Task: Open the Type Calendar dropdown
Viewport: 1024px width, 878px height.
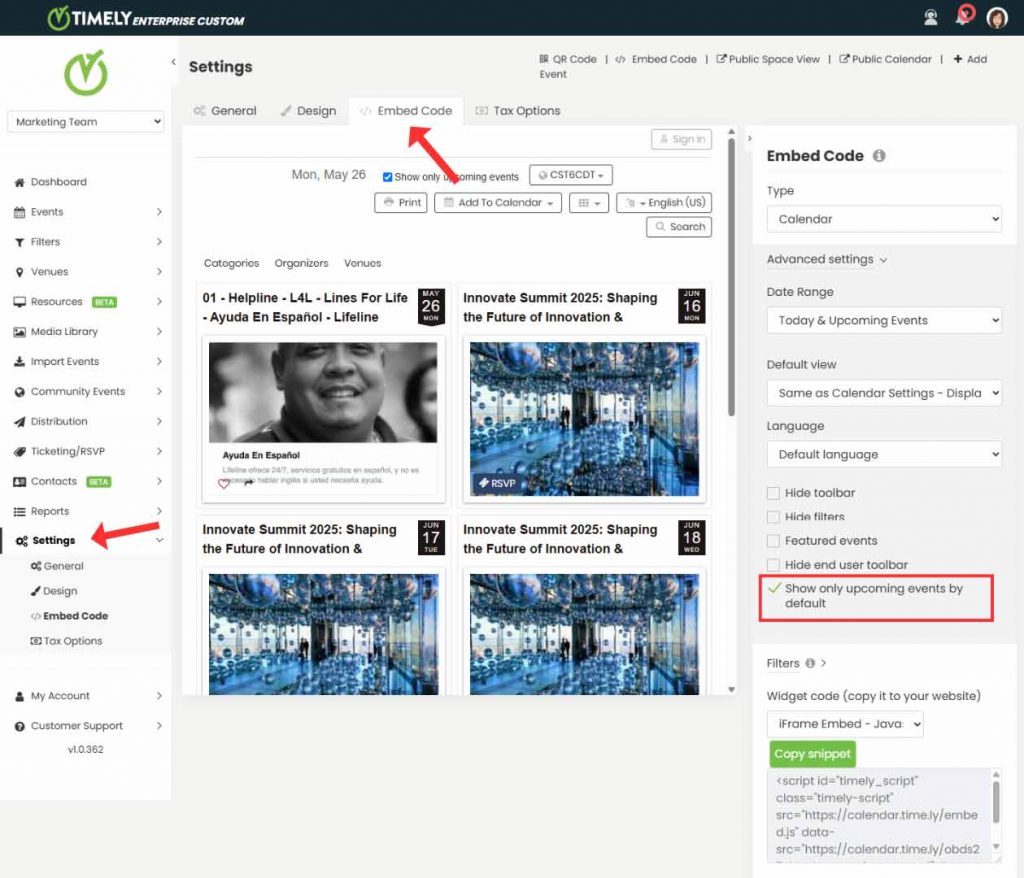Action: [x=884, y=220]
